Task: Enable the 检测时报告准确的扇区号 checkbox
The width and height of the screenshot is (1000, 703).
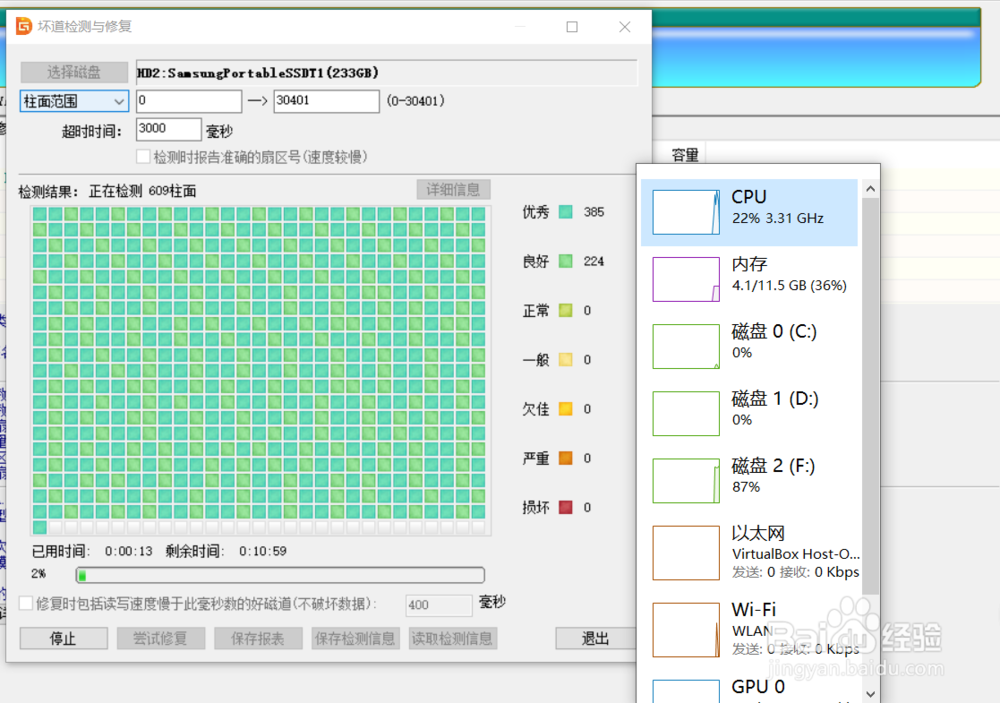Action: (x=141, y=156)
